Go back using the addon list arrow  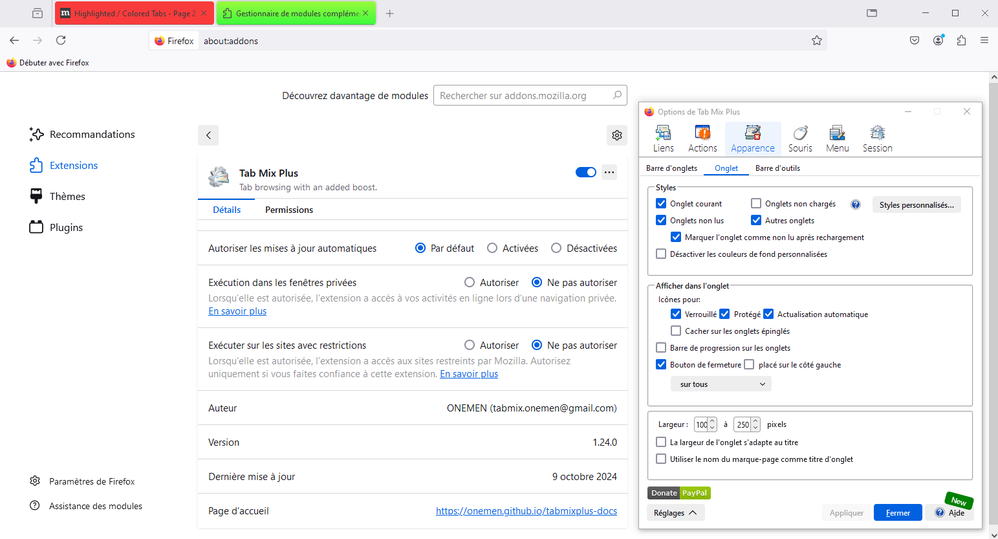208,135
